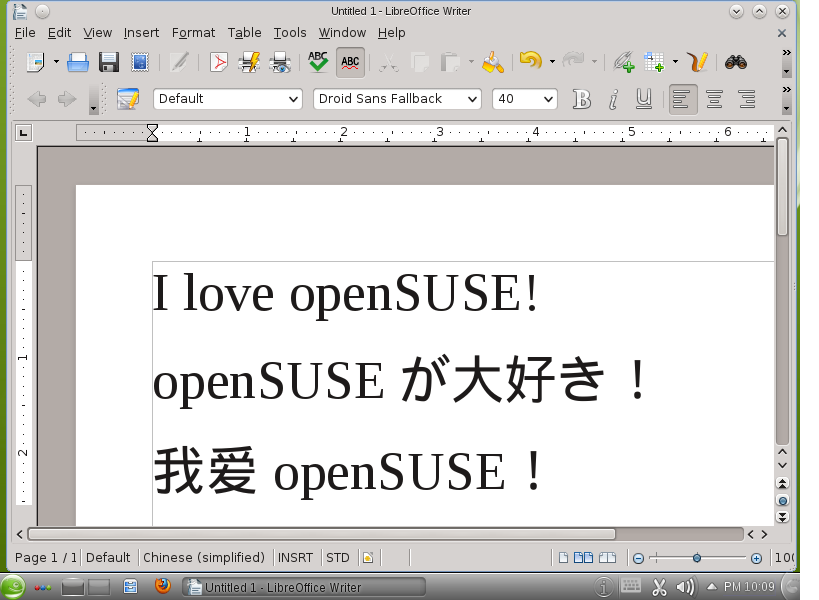
Task: Run Spelling and Grammar check
Action: 318,62
